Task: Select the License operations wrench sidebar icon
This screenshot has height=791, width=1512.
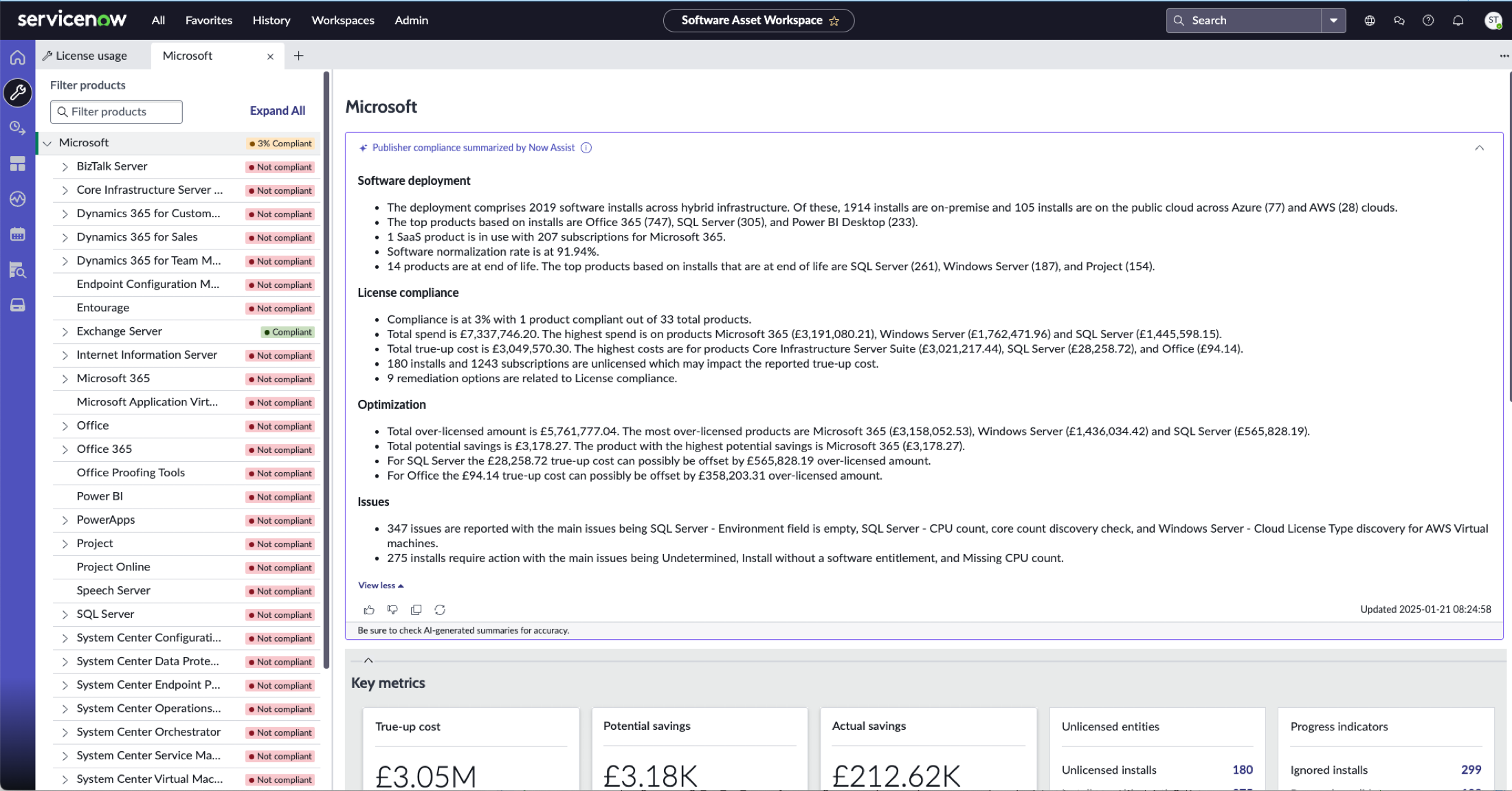Action: pyautogui.click(x=18, y=92)
